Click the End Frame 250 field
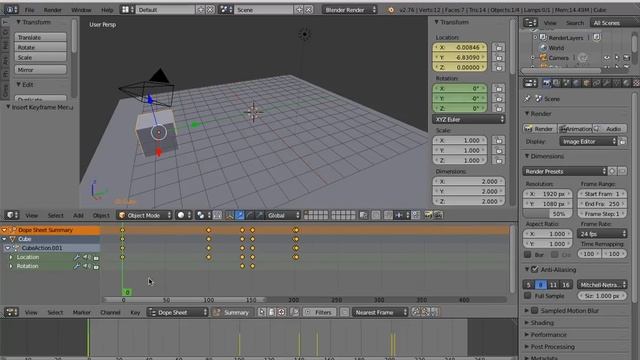Viewport: 640px width, 360px height. click(602, 204)
